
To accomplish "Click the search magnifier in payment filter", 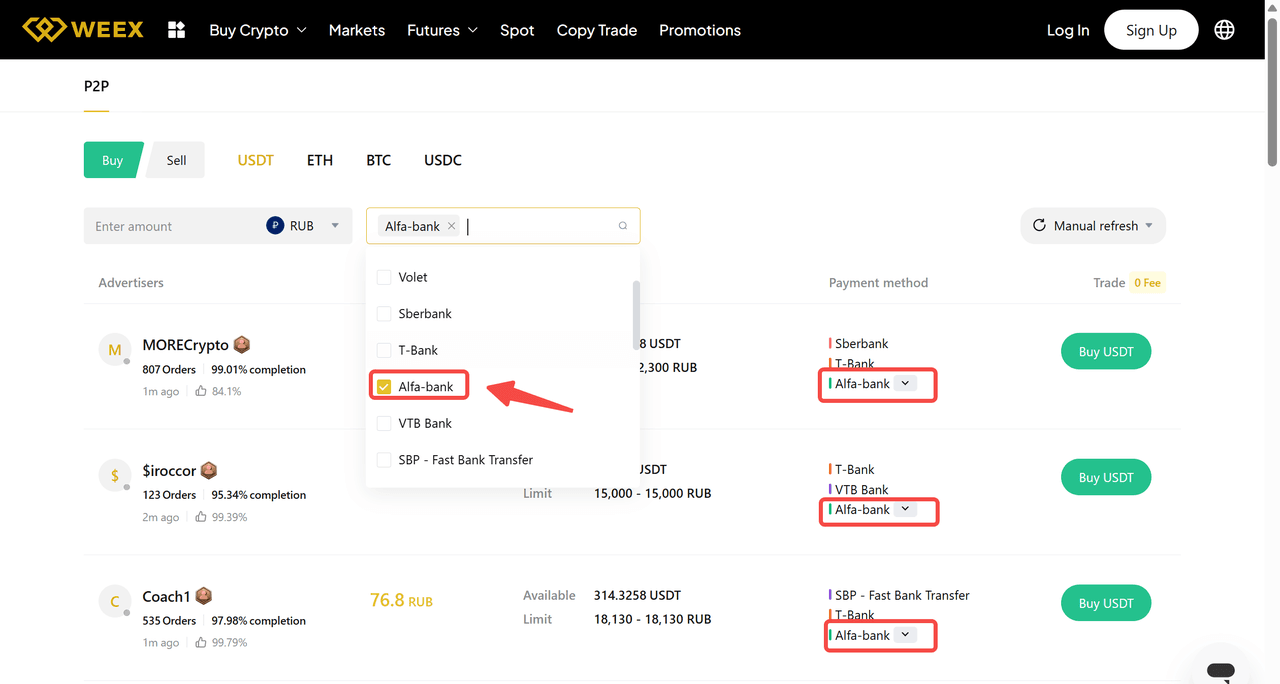I will [x=623, y=226].
